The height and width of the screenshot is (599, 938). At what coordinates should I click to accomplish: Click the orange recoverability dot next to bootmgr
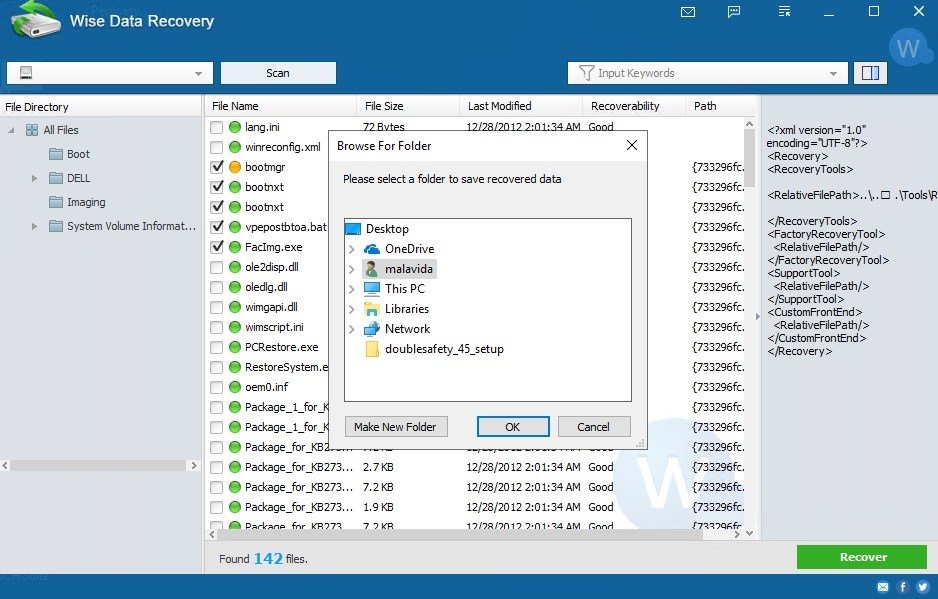point(235,167)
